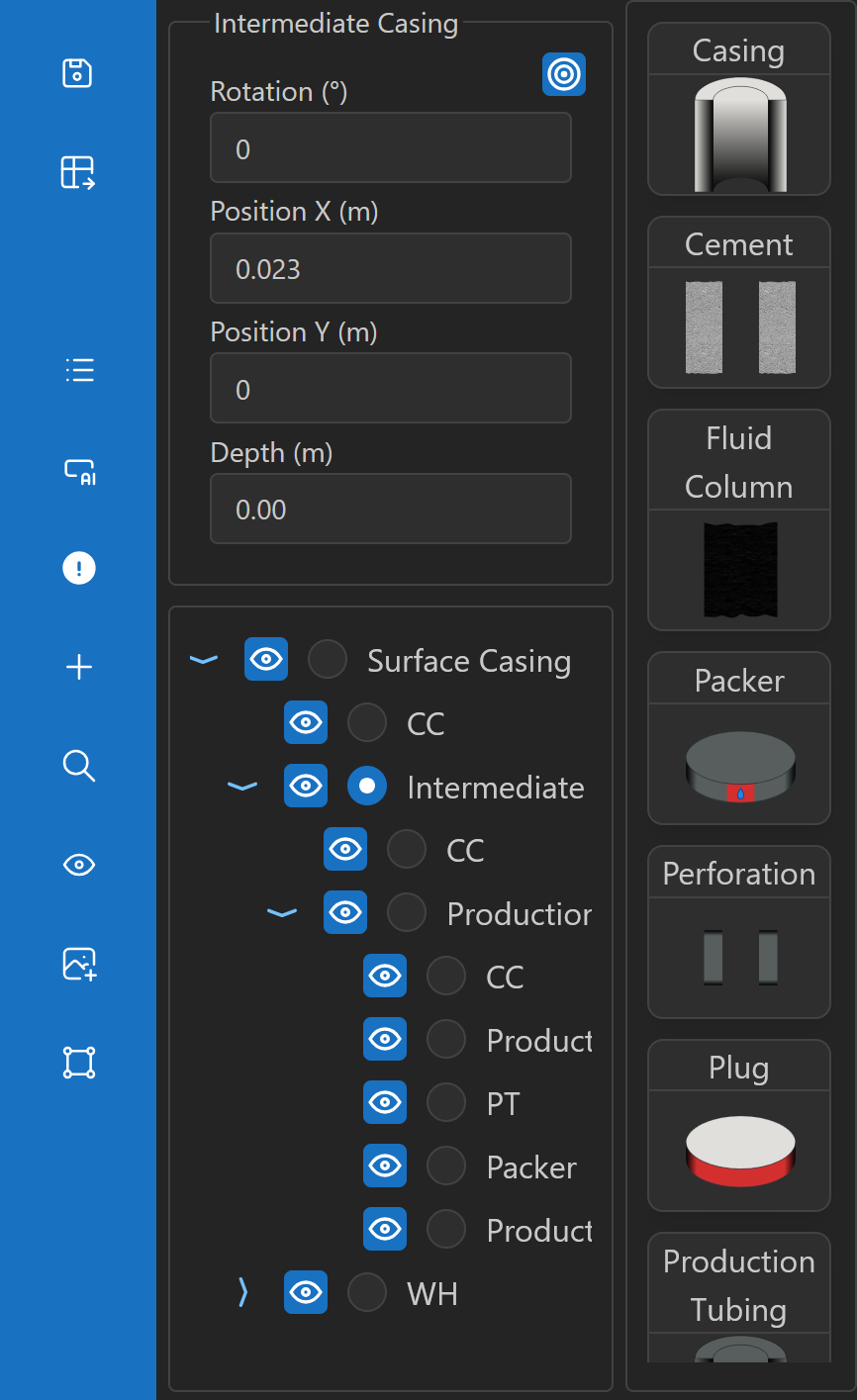Screen dimensions: 857x1400
Task: Click the table export icon
Action: tap(78, 172)
